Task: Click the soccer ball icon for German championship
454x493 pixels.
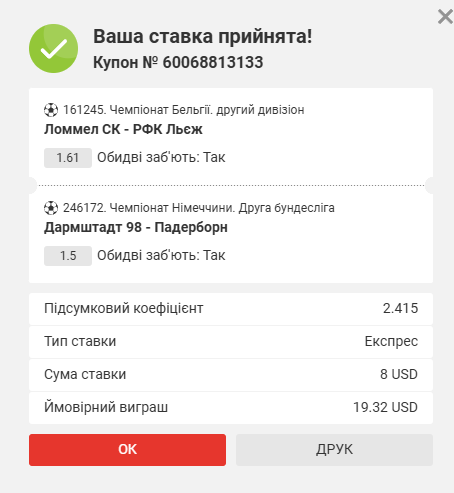Action: 51,208
